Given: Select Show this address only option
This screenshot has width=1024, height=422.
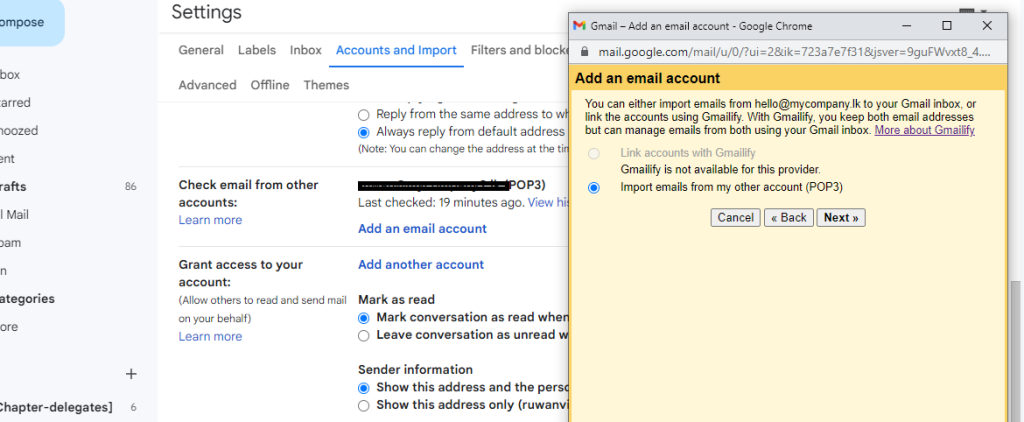Looking at the screenshot, I should (364, 406).
